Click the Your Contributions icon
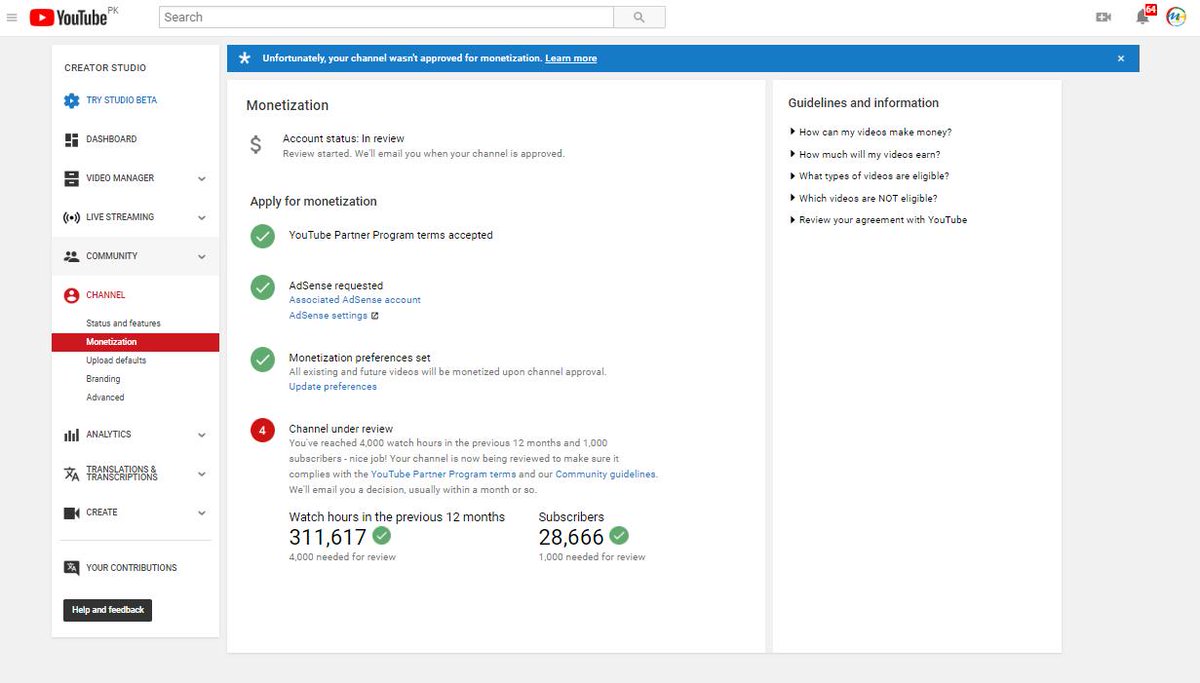 [x=71, y=567]
